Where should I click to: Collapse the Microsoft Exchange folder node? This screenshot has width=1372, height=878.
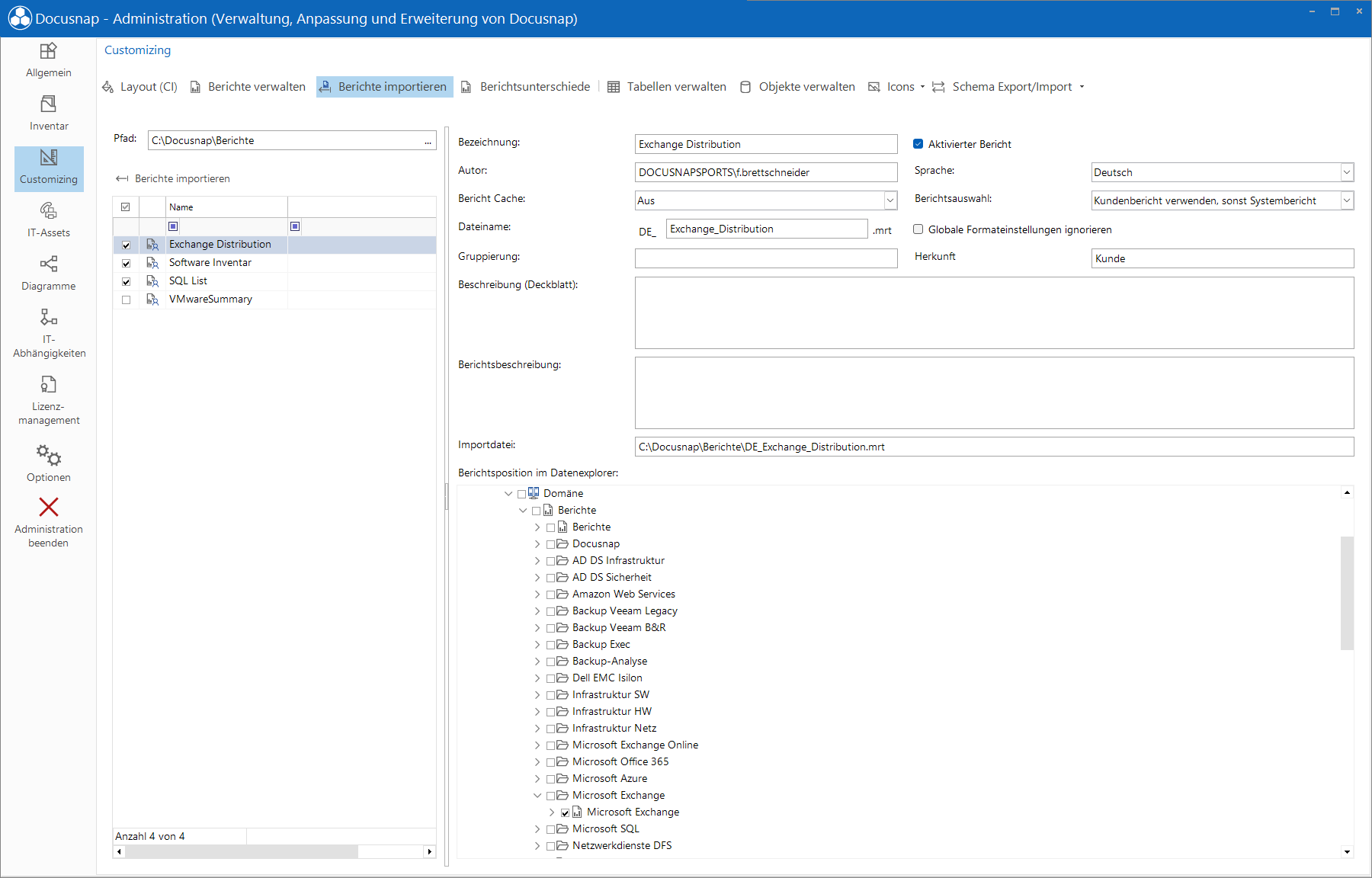tap(537, 796)
